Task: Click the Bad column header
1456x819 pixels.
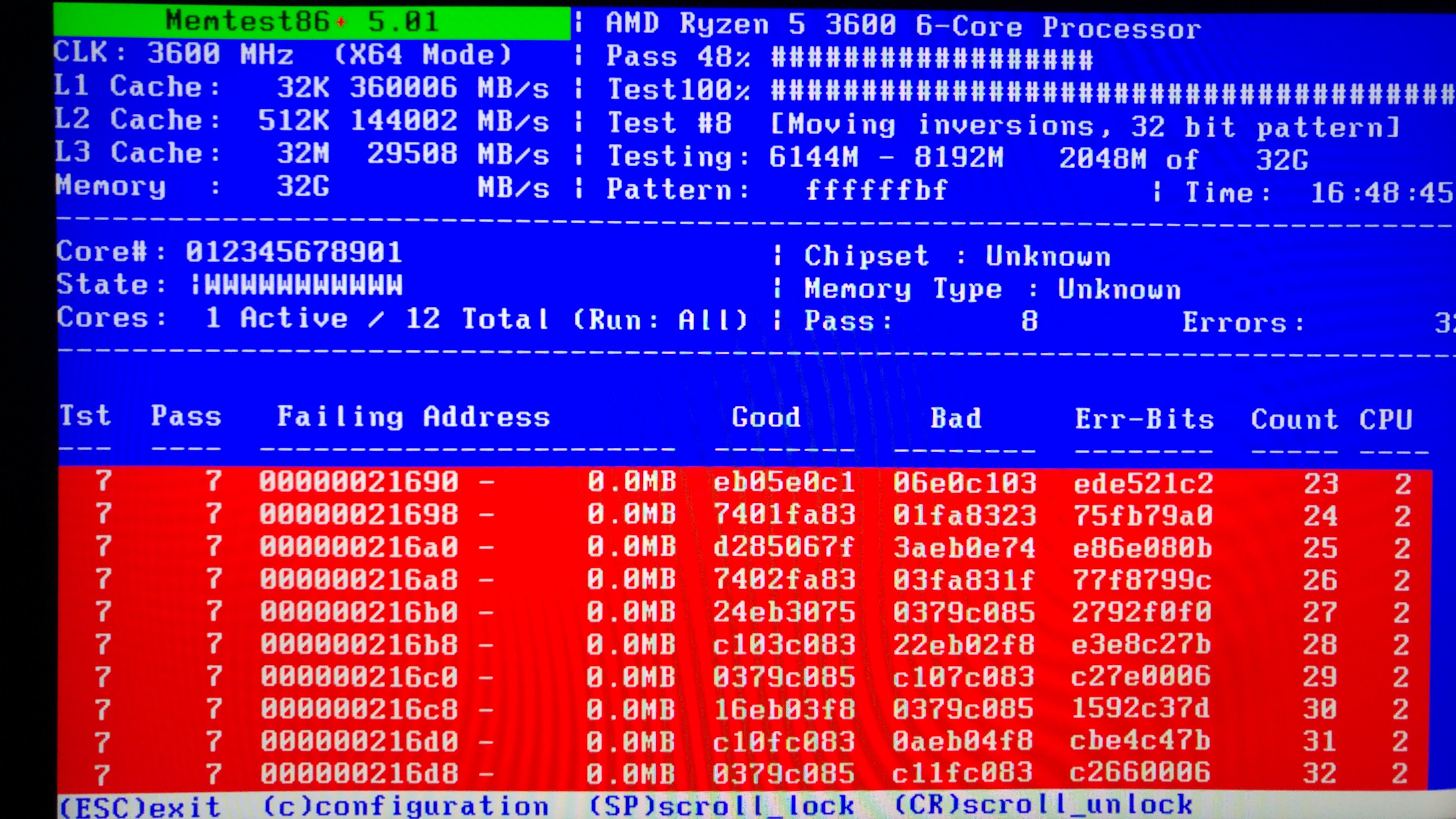Action: coord(956,418)
